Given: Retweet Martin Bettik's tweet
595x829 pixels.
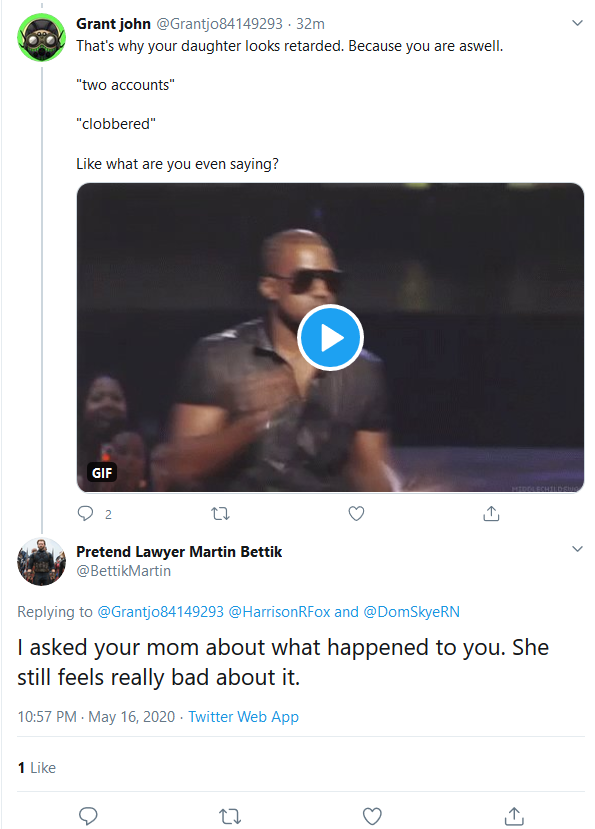Looking at the screenshot, I should [230, 816].
